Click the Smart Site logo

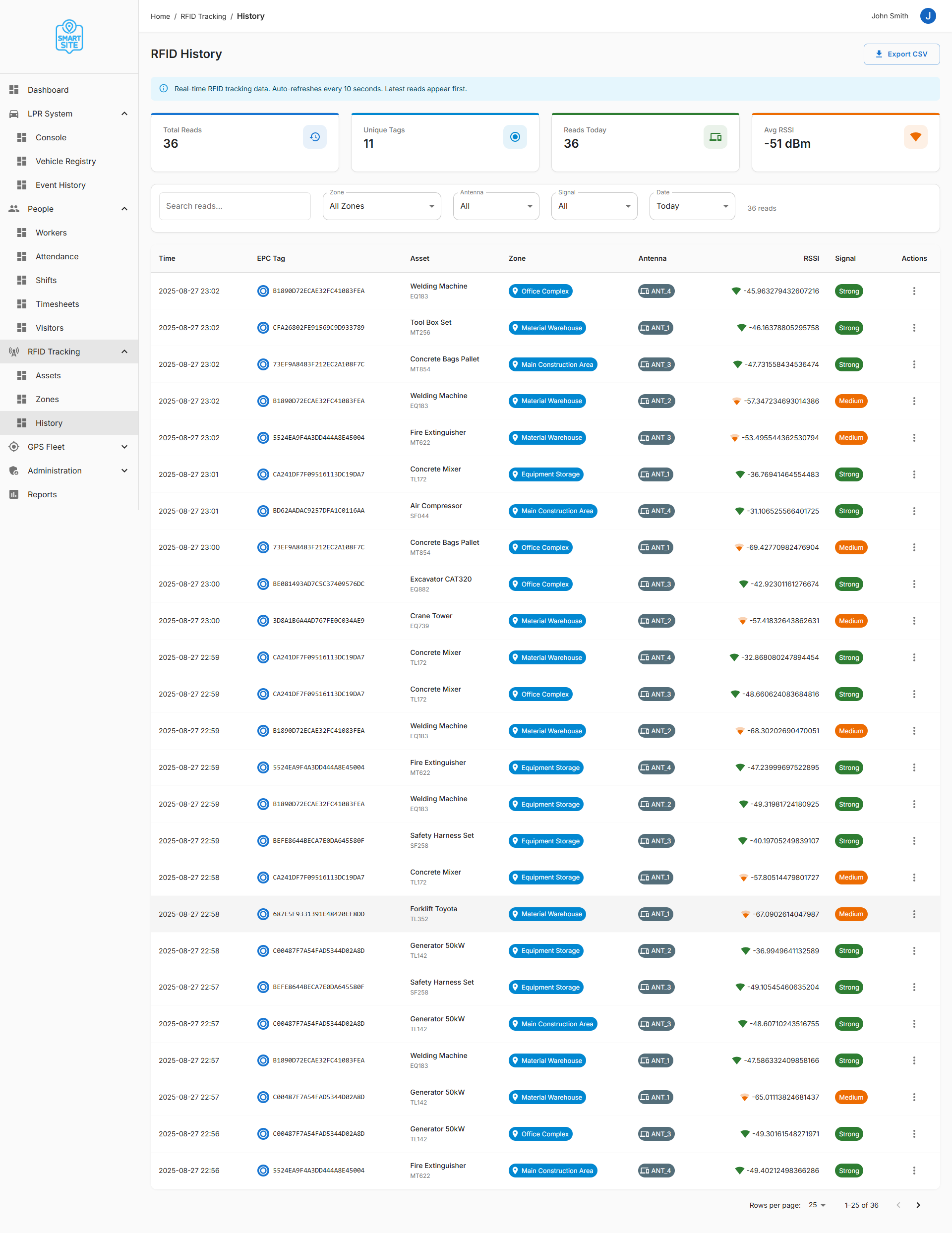69,37
